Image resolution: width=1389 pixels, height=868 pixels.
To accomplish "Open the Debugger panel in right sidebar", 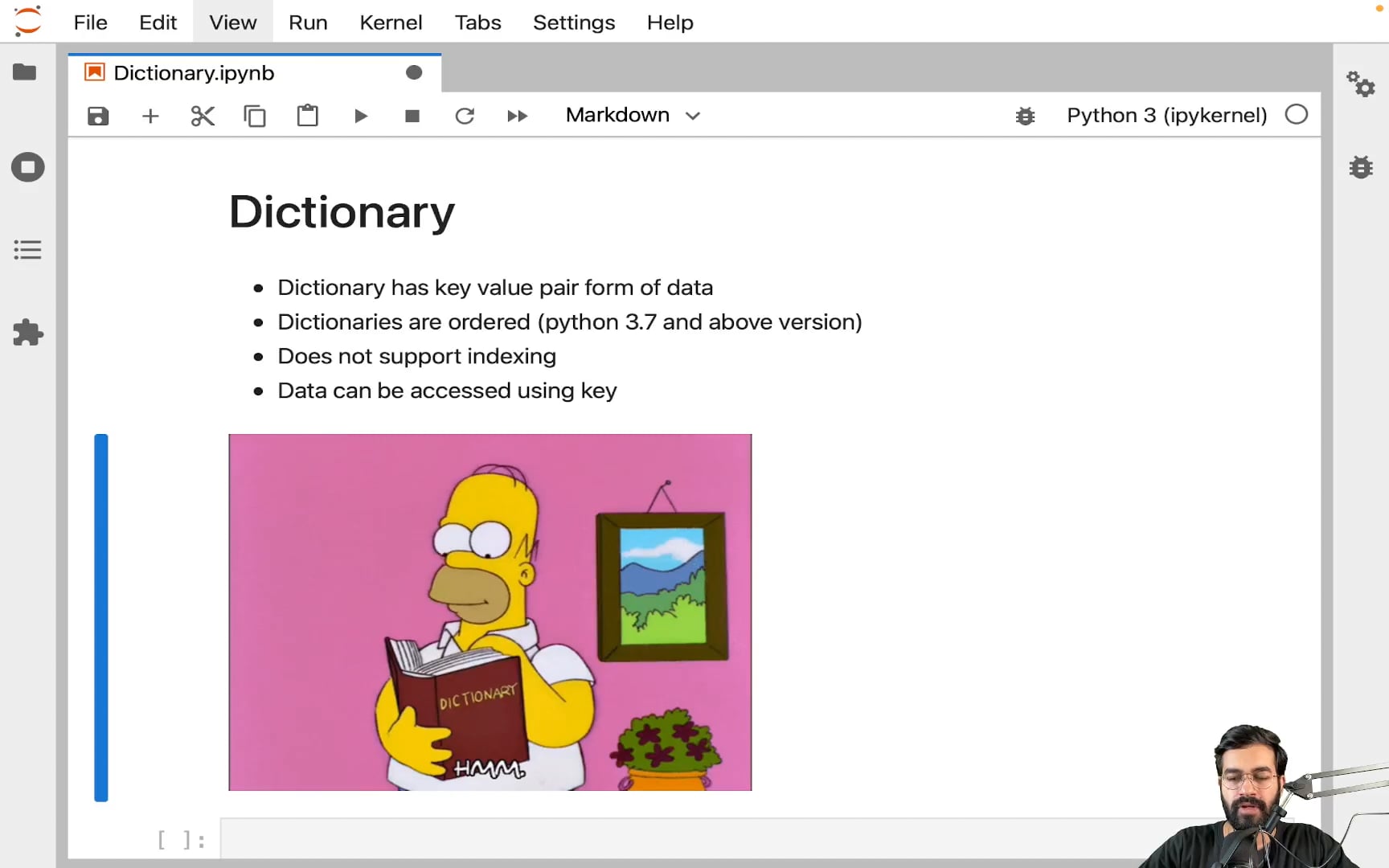I will click(x=1361, y=167).
